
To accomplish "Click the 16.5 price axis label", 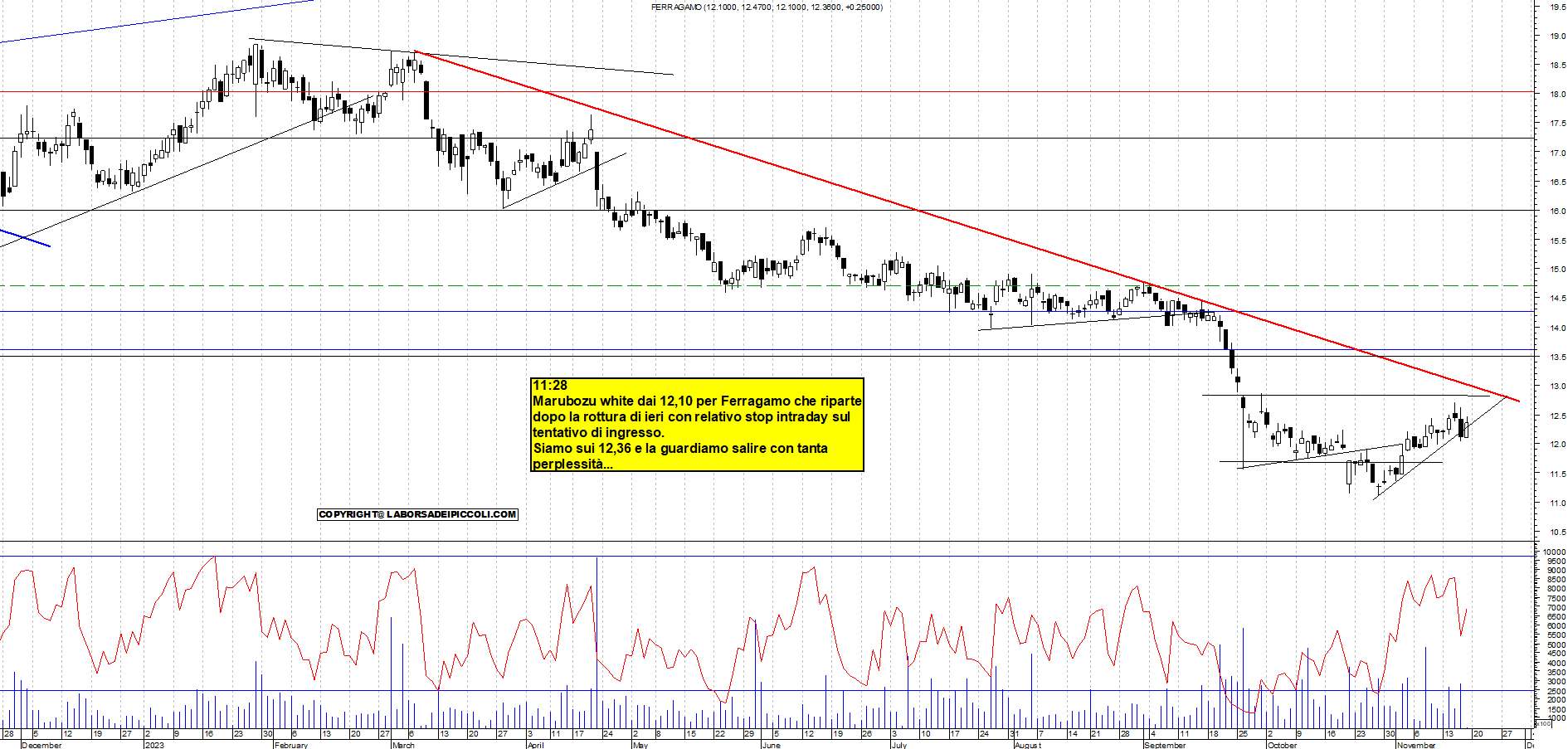I will [1557, 182].
